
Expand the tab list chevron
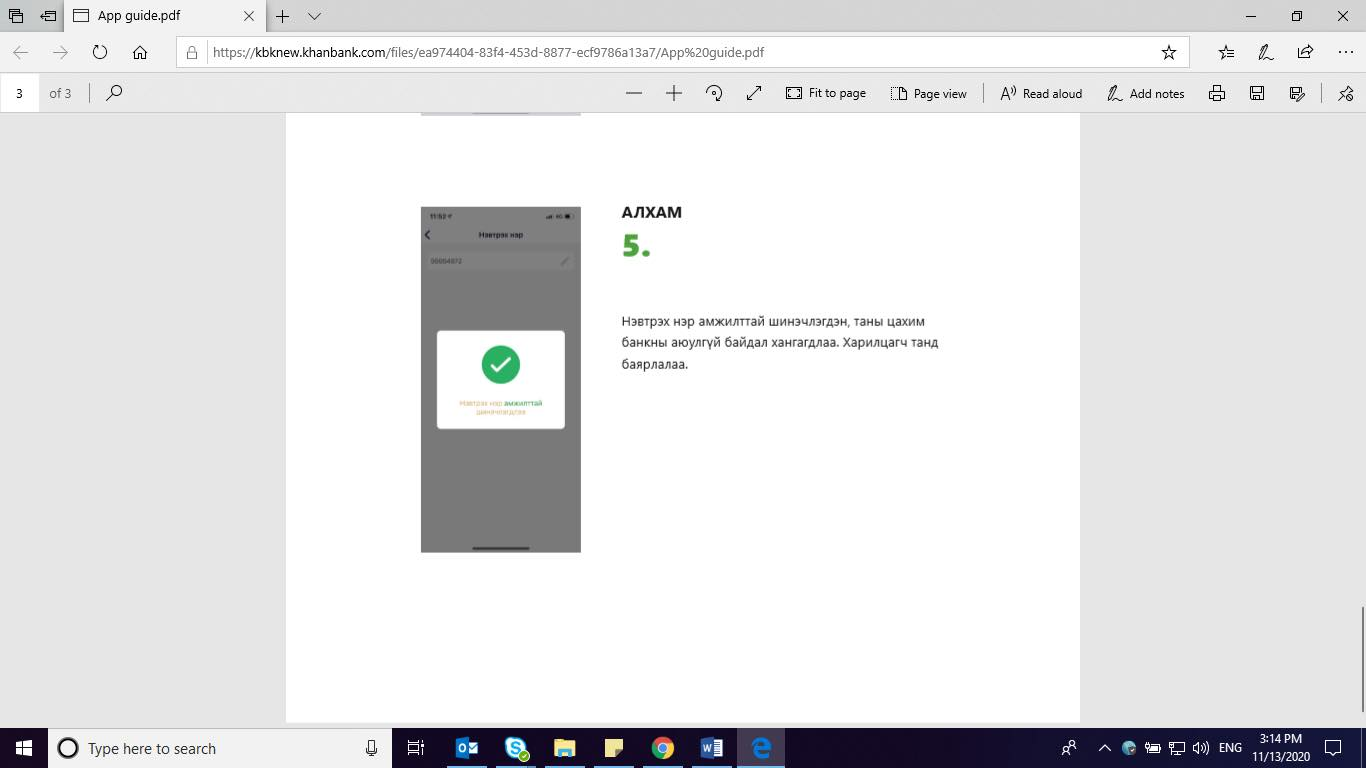tap(314, 16)
